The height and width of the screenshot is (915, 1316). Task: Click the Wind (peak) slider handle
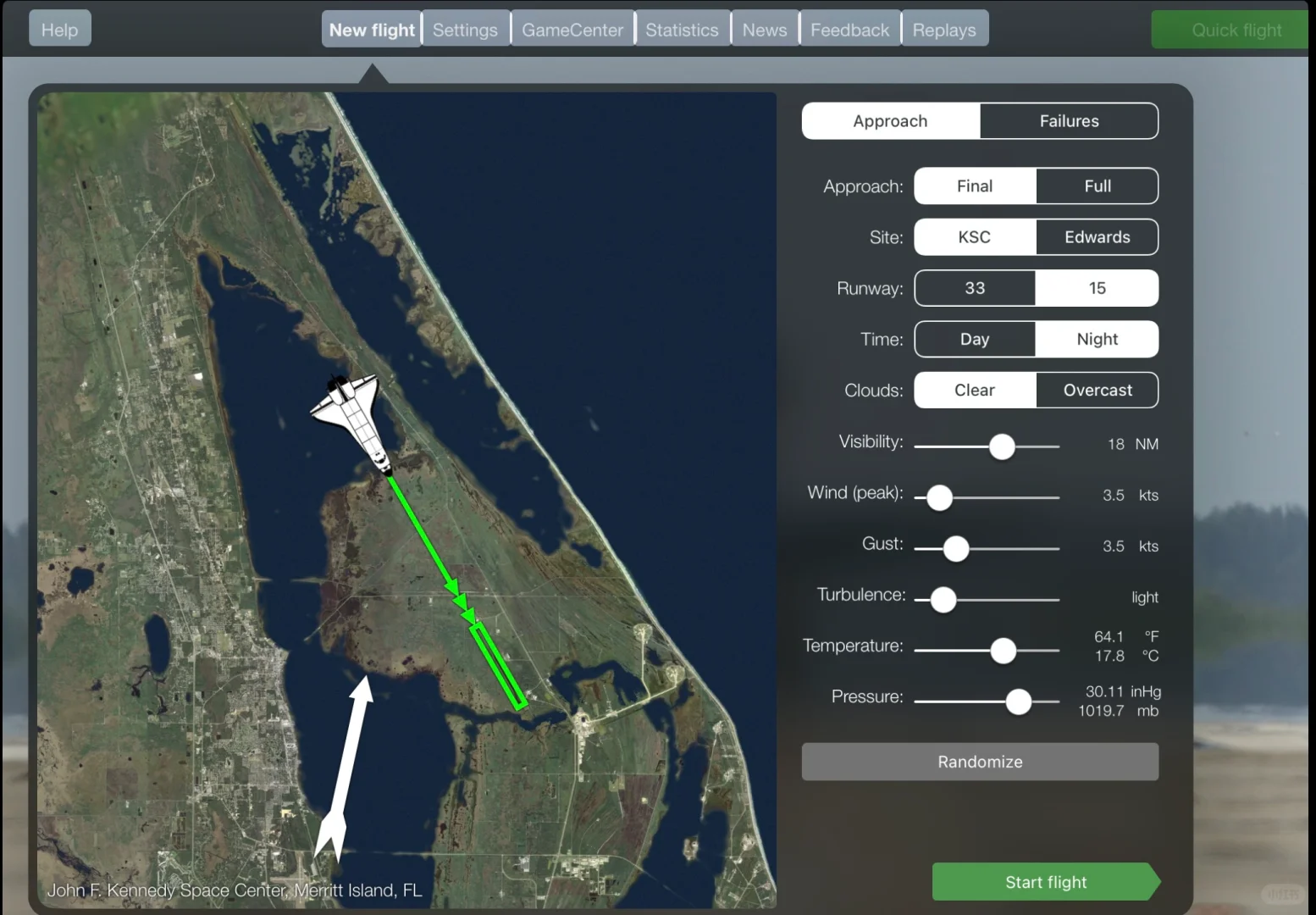click(939, 498)
